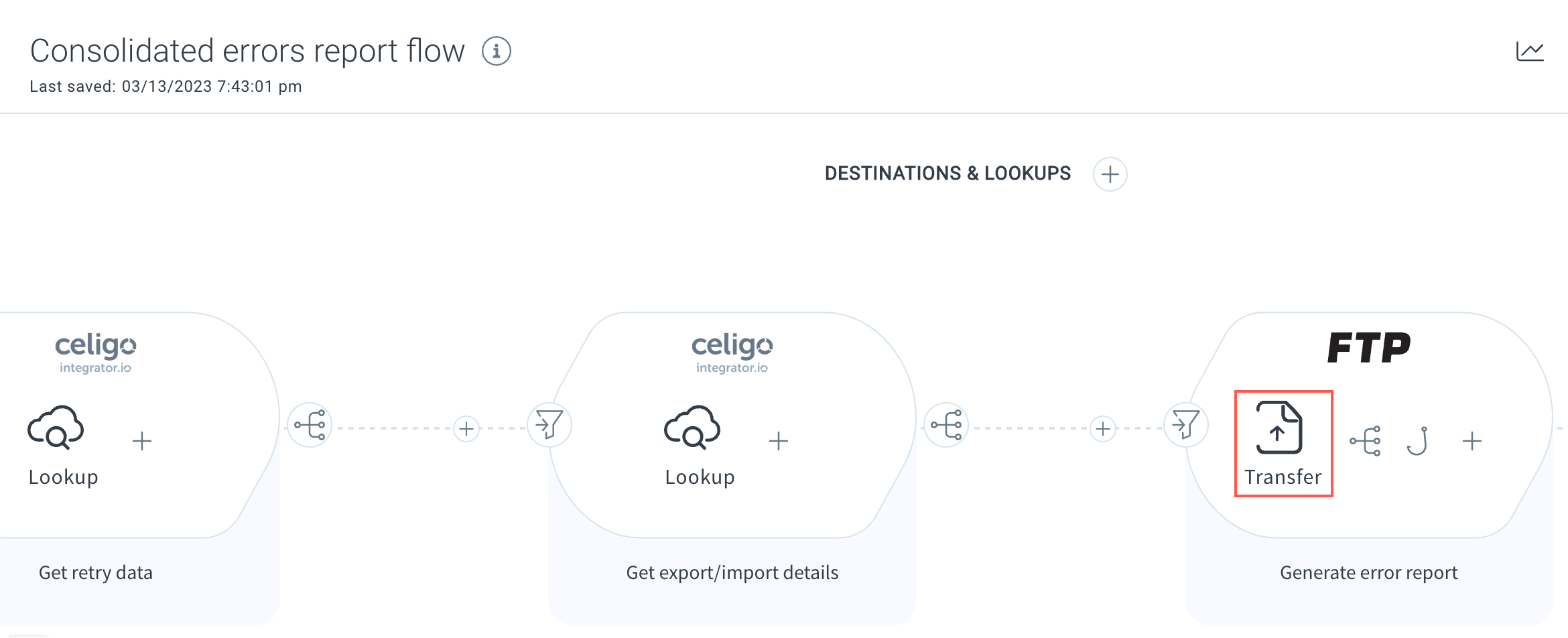Click the Consolidated errors report flow title
This screenshot has height=638, width=1568.
[247, 51]
